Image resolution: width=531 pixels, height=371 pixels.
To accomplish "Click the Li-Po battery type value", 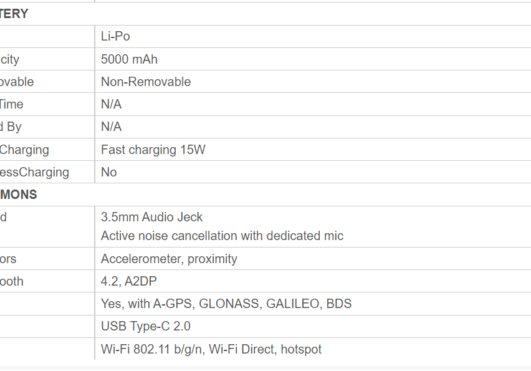I will [x=115, y=36].
